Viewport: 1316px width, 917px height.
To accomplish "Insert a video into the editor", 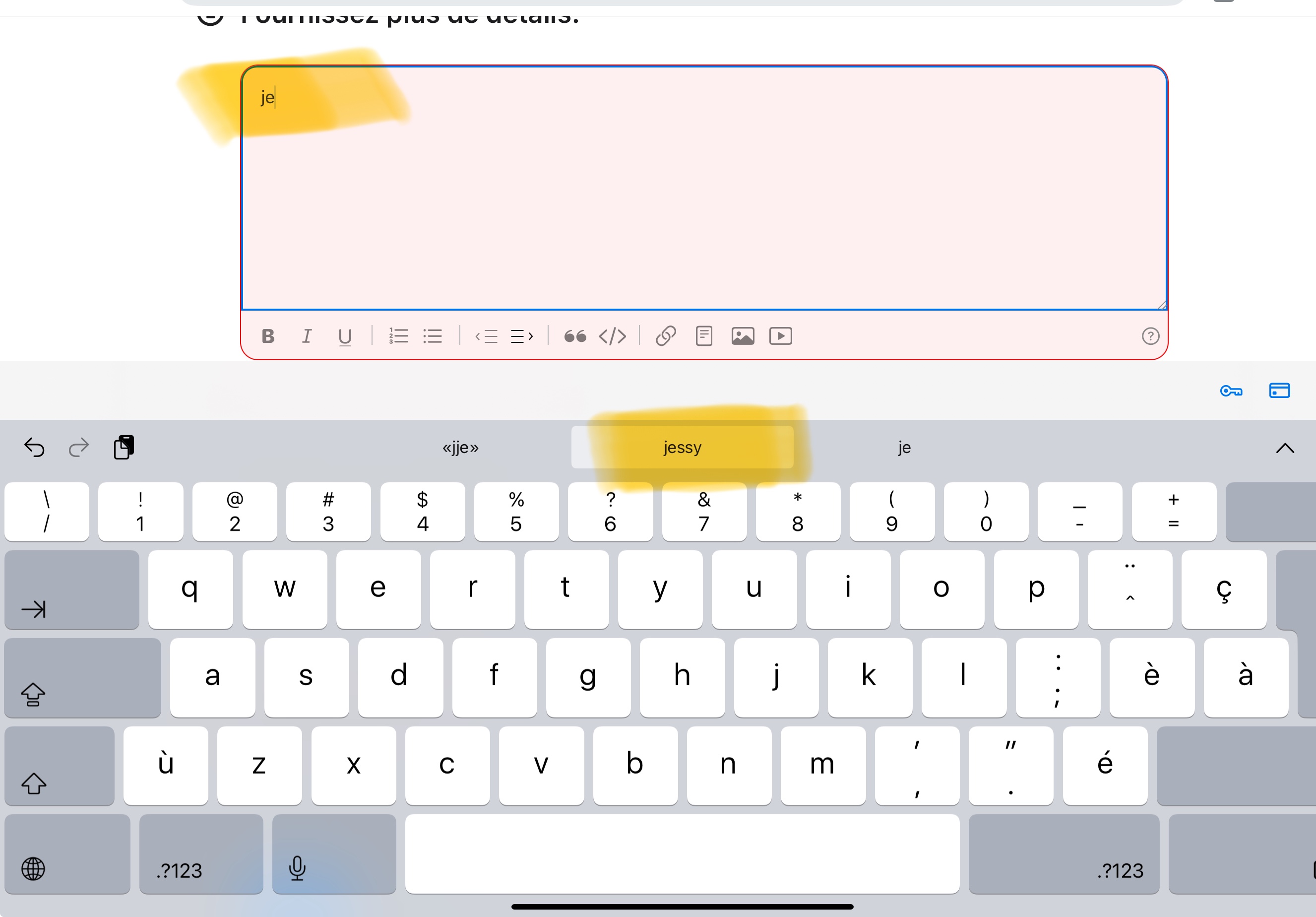I will (781, 336).
